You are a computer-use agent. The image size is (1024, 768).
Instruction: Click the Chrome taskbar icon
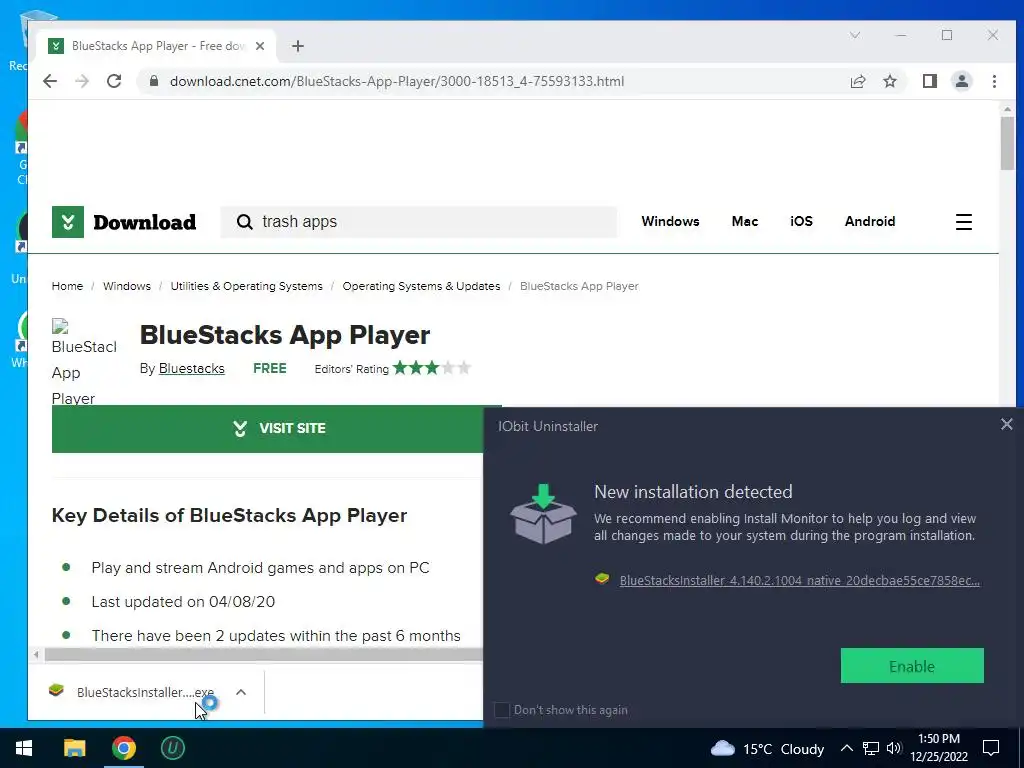(x=123, y=748)
